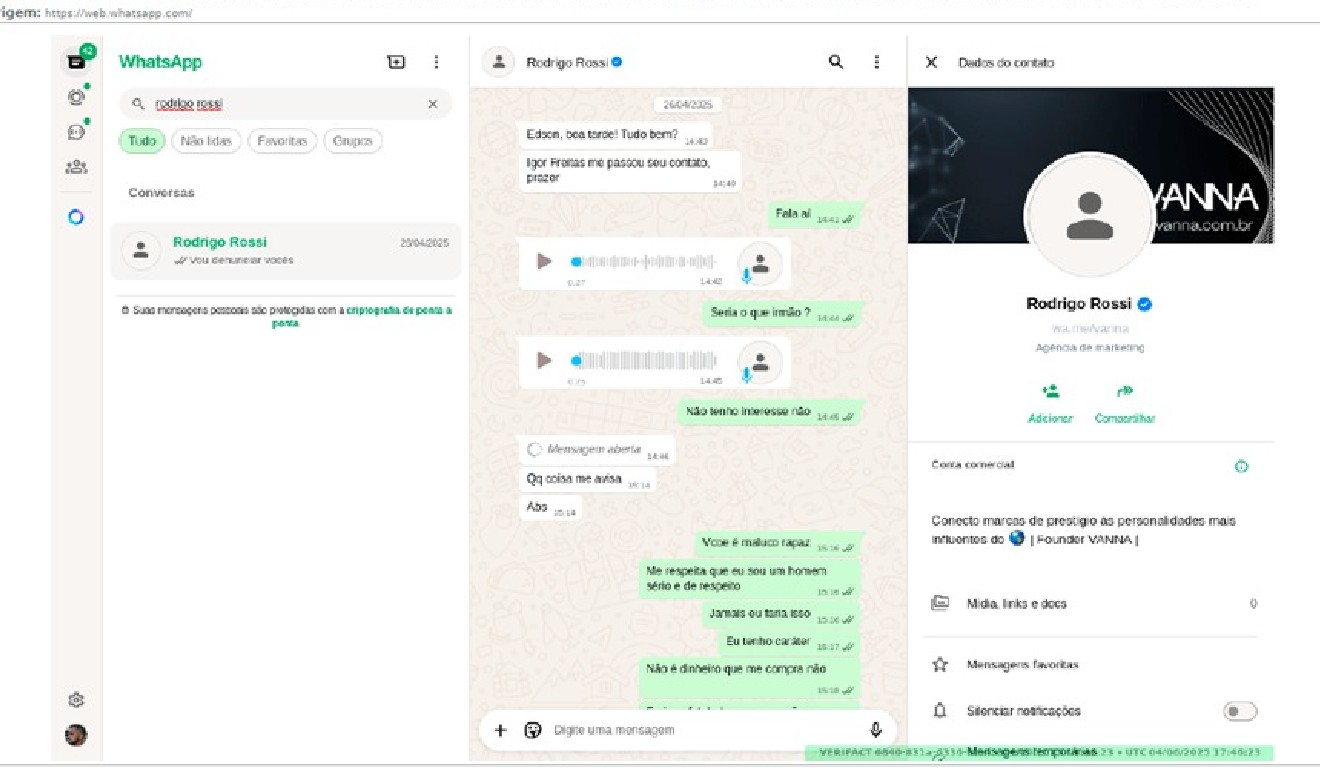Screen dimensions: 1320x768
Task: Open Communities icon in sidebar
Action: tap(76, 167)
